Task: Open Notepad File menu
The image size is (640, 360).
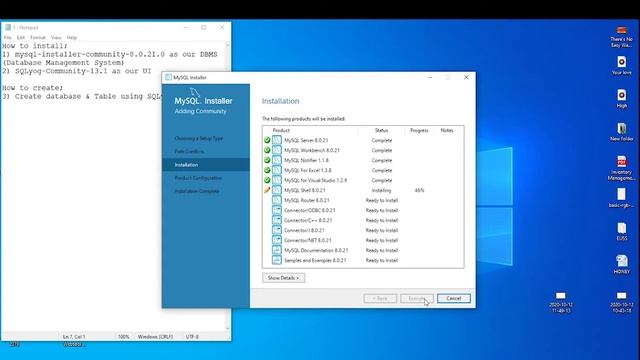Action: click(x=7, y=38)
